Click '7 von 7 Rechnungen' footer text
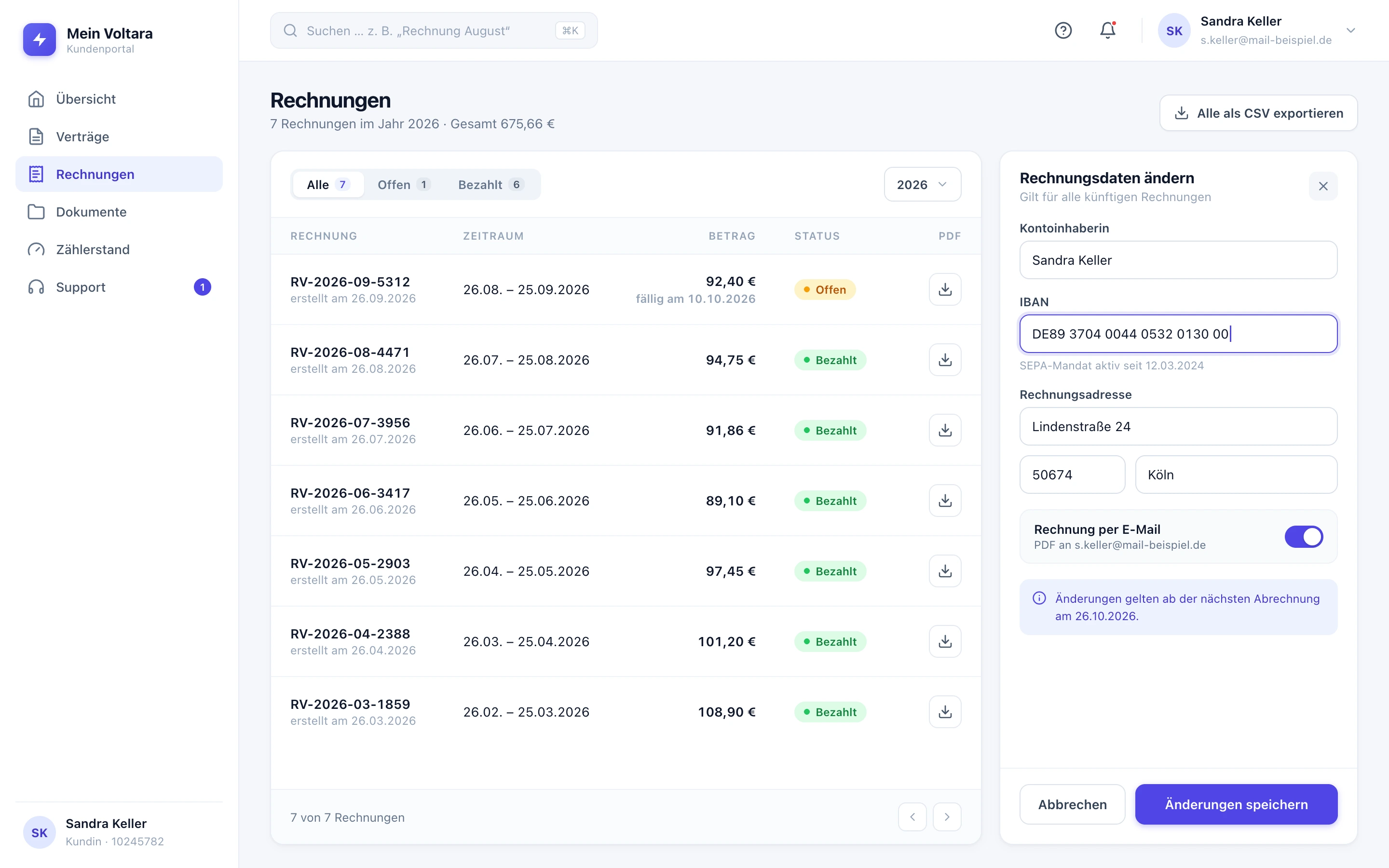Screen dimensions: 1389x868 pyautogui.click(x=347, y=817)
